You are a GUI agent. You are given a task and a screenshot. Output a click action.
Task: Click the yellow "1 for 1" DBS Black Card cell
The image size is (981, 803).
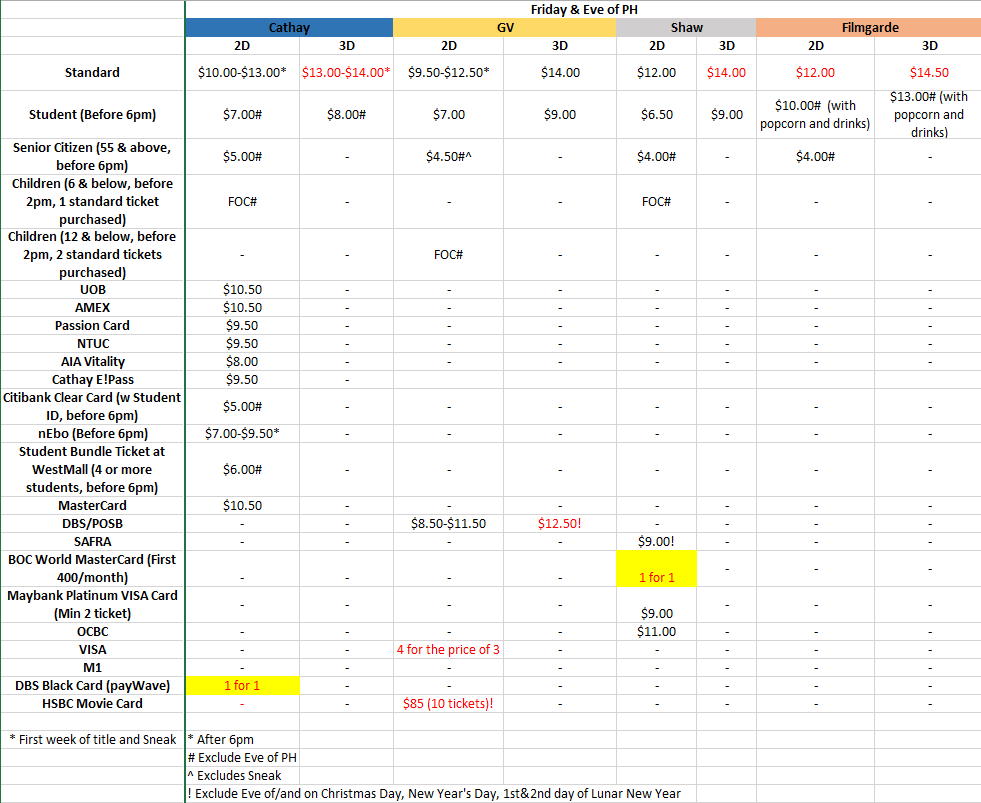pyautogui.click(x=242, y=686)
